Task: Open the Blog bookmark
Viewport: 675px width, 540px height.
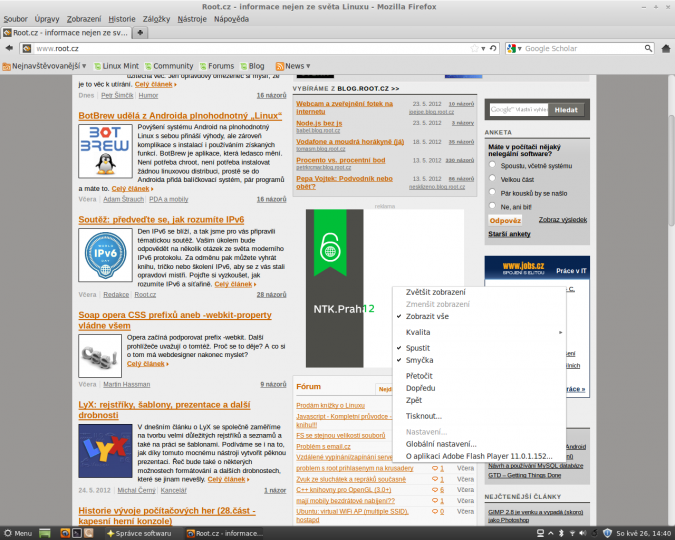Action: tap(252, 66)
